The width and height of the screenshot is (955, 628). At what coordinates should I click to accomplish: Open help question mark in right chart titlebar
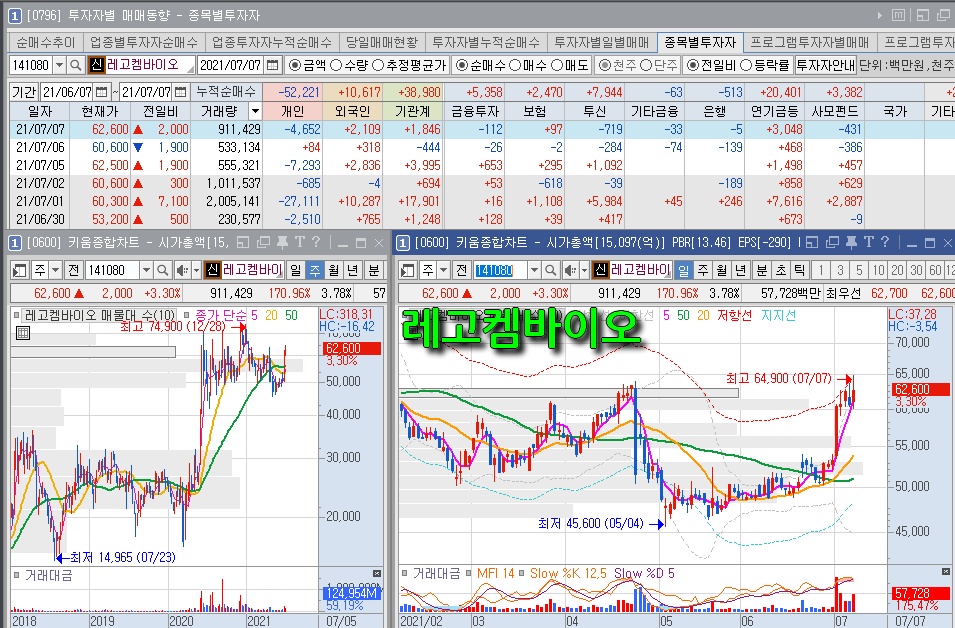(885, 242)
